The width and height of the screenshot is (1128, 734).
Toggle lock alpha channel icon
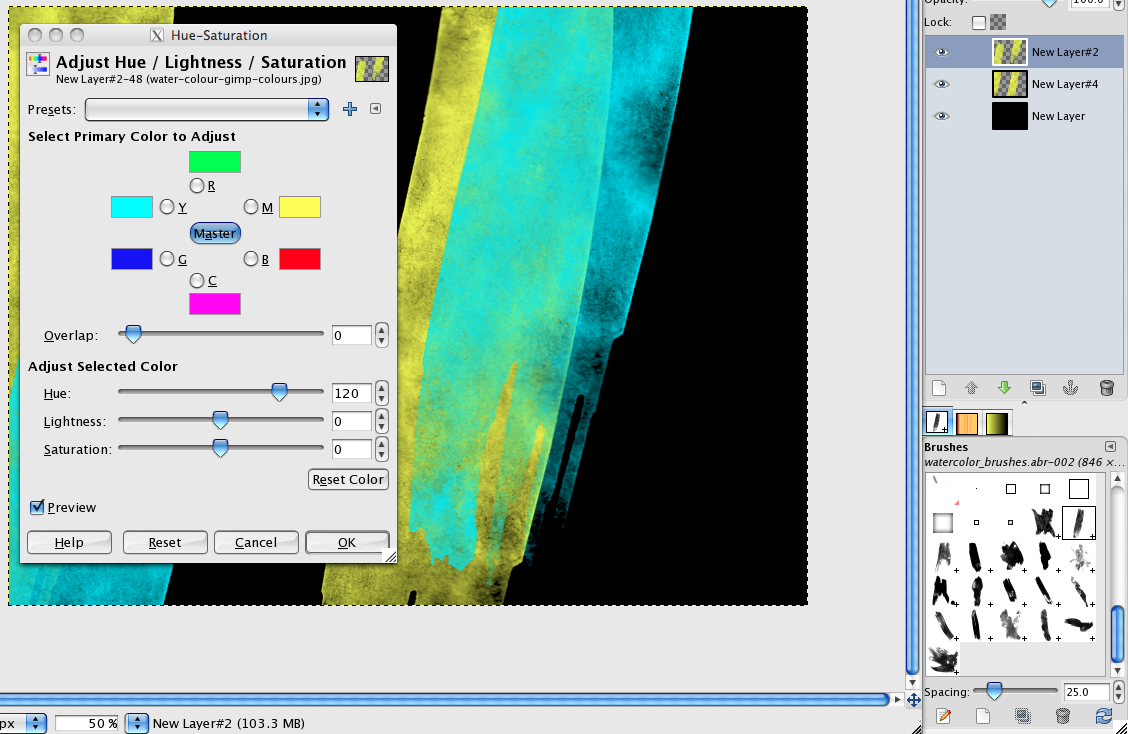[x=998, y=22]
